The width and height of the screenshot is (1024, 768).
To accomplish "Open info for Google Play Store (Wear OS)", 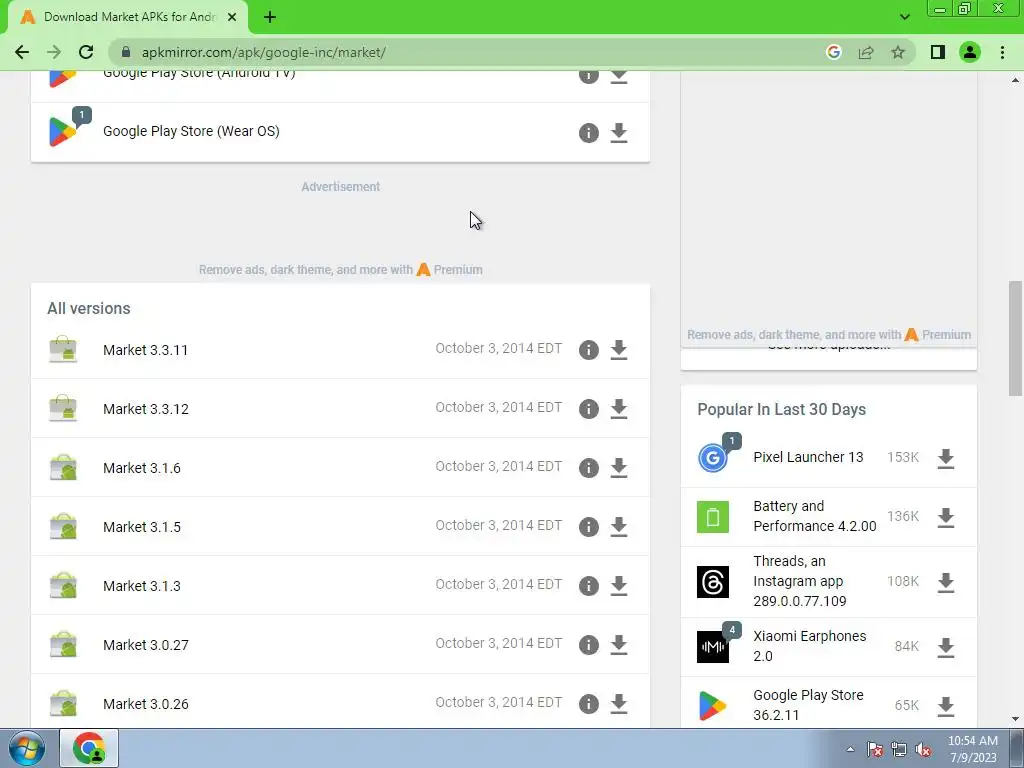I will click(588, 133).
